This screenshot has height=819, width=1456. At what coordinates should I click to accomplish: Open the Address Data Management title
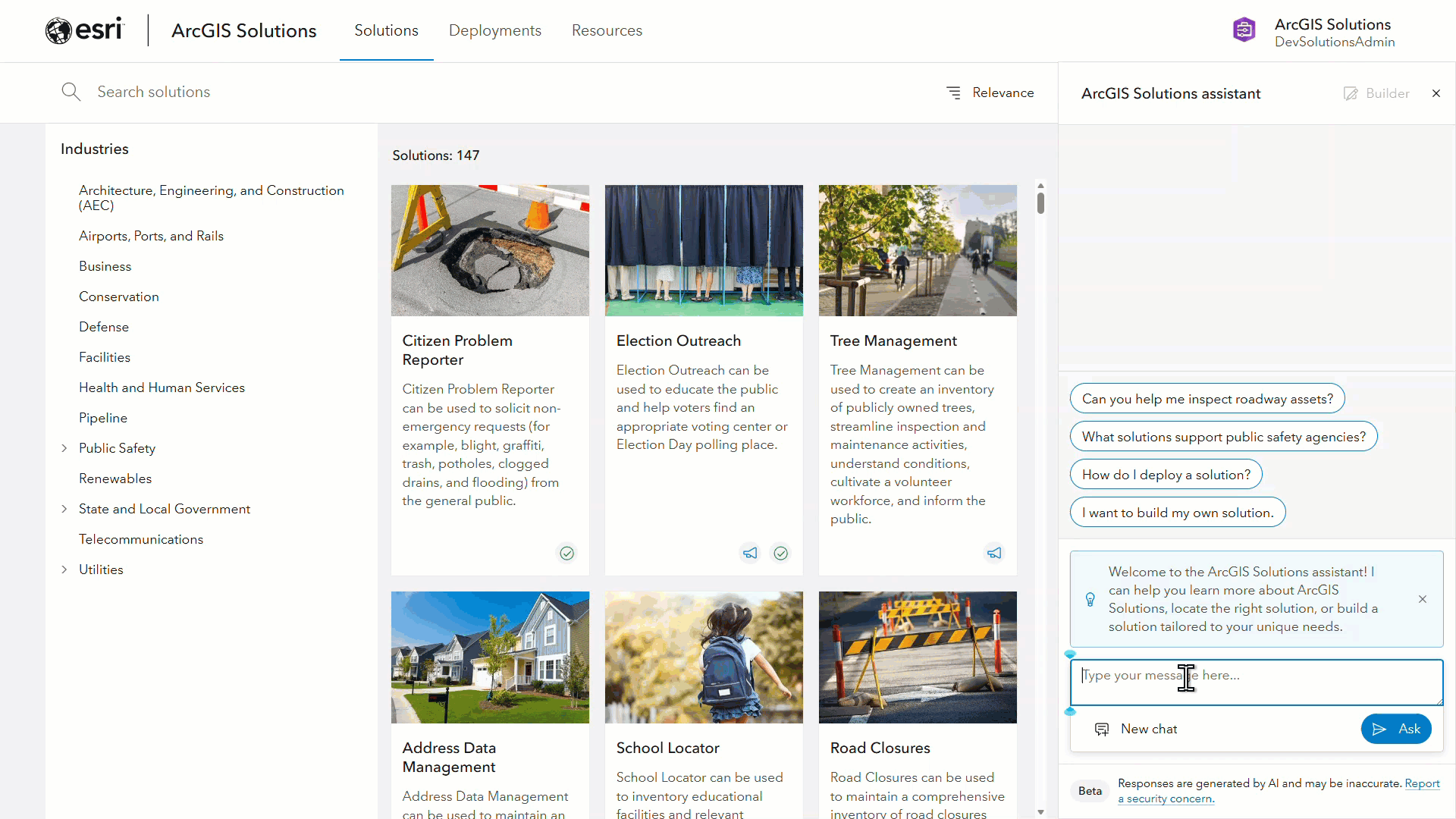pos(449,758)
